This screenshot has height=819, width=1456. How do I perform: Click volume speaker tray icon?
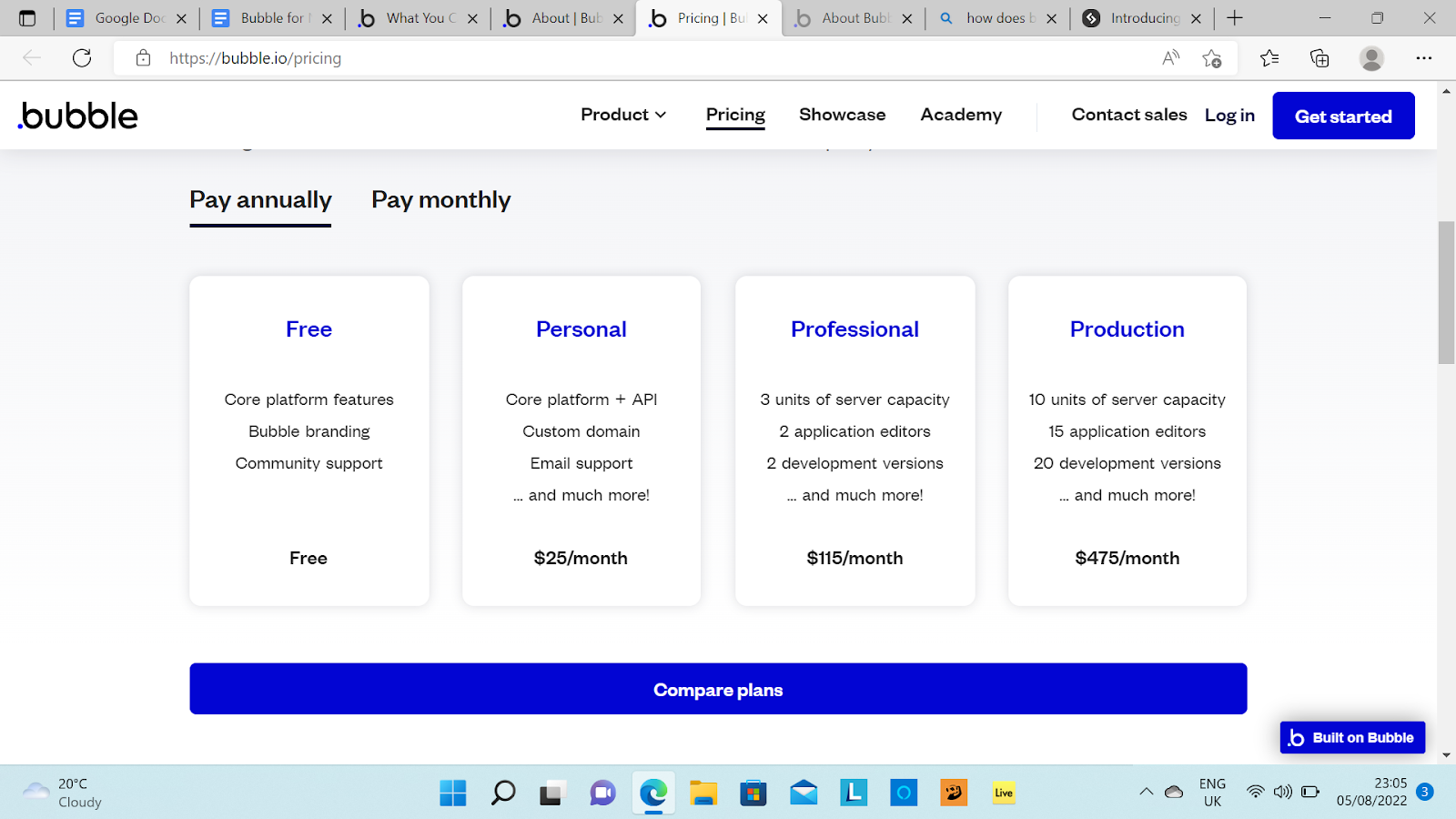[1283, 792]
